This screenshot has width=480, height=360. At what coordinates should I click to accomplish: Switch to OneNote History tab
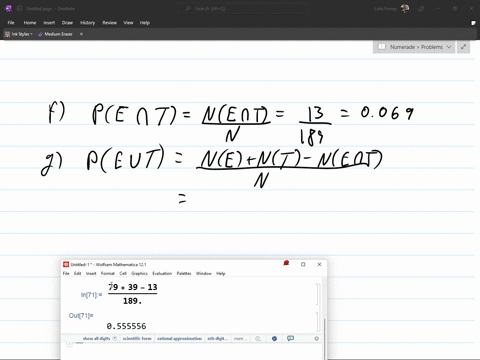[x=87, y=23]
